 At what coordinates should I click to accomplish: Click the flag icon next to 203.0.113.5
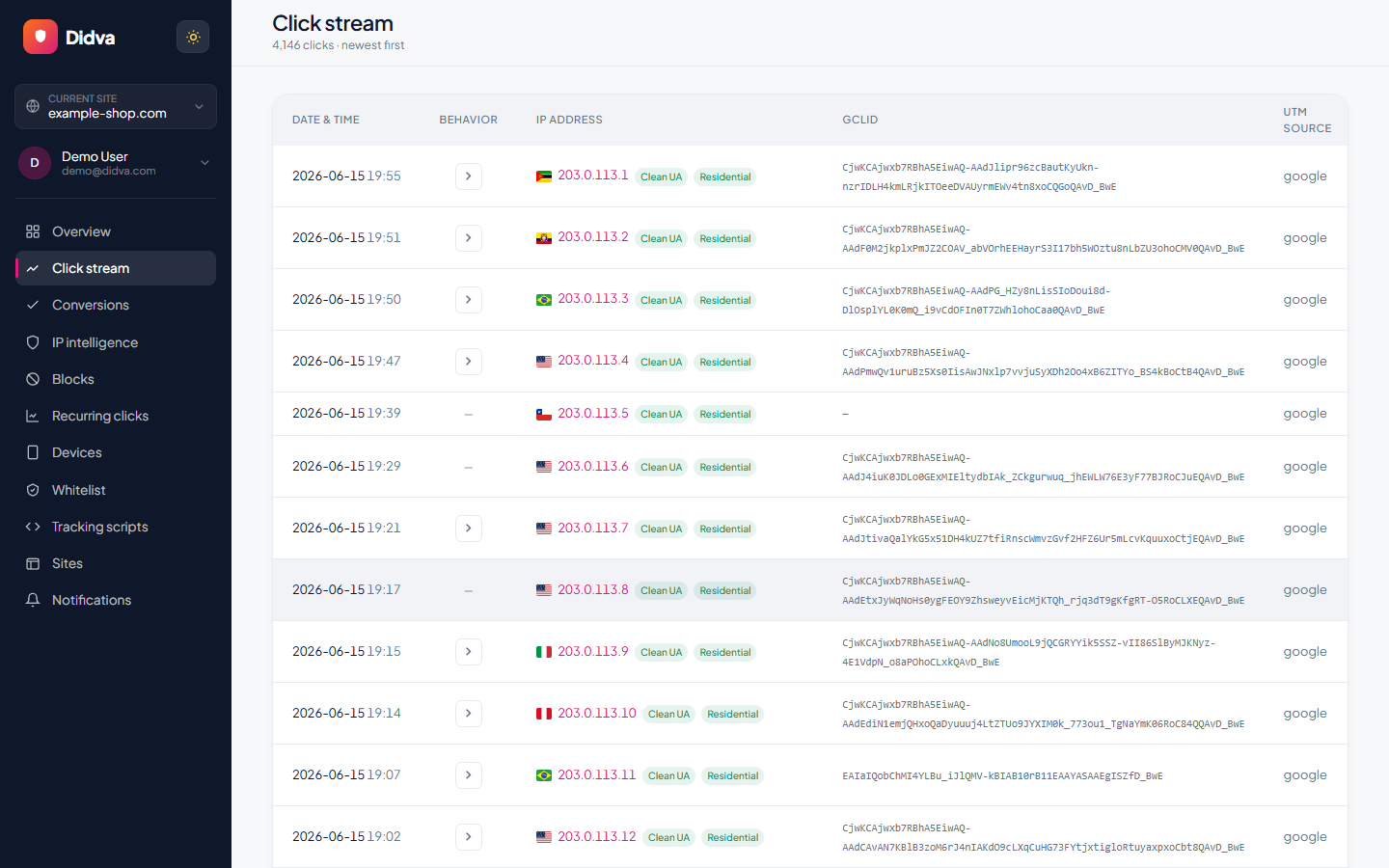click(x=544, y=414)
